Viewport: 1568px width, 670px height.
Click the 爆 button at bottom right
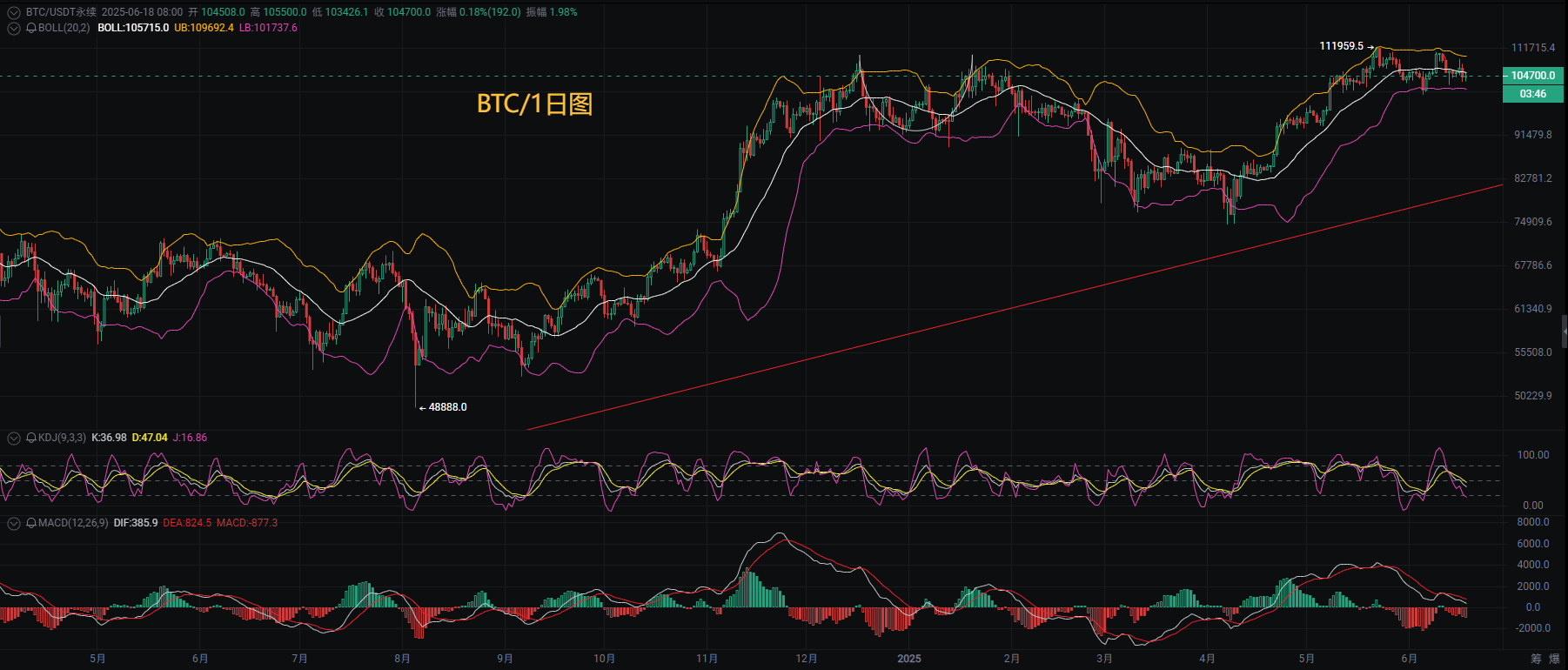click(x=1555, y=659)
